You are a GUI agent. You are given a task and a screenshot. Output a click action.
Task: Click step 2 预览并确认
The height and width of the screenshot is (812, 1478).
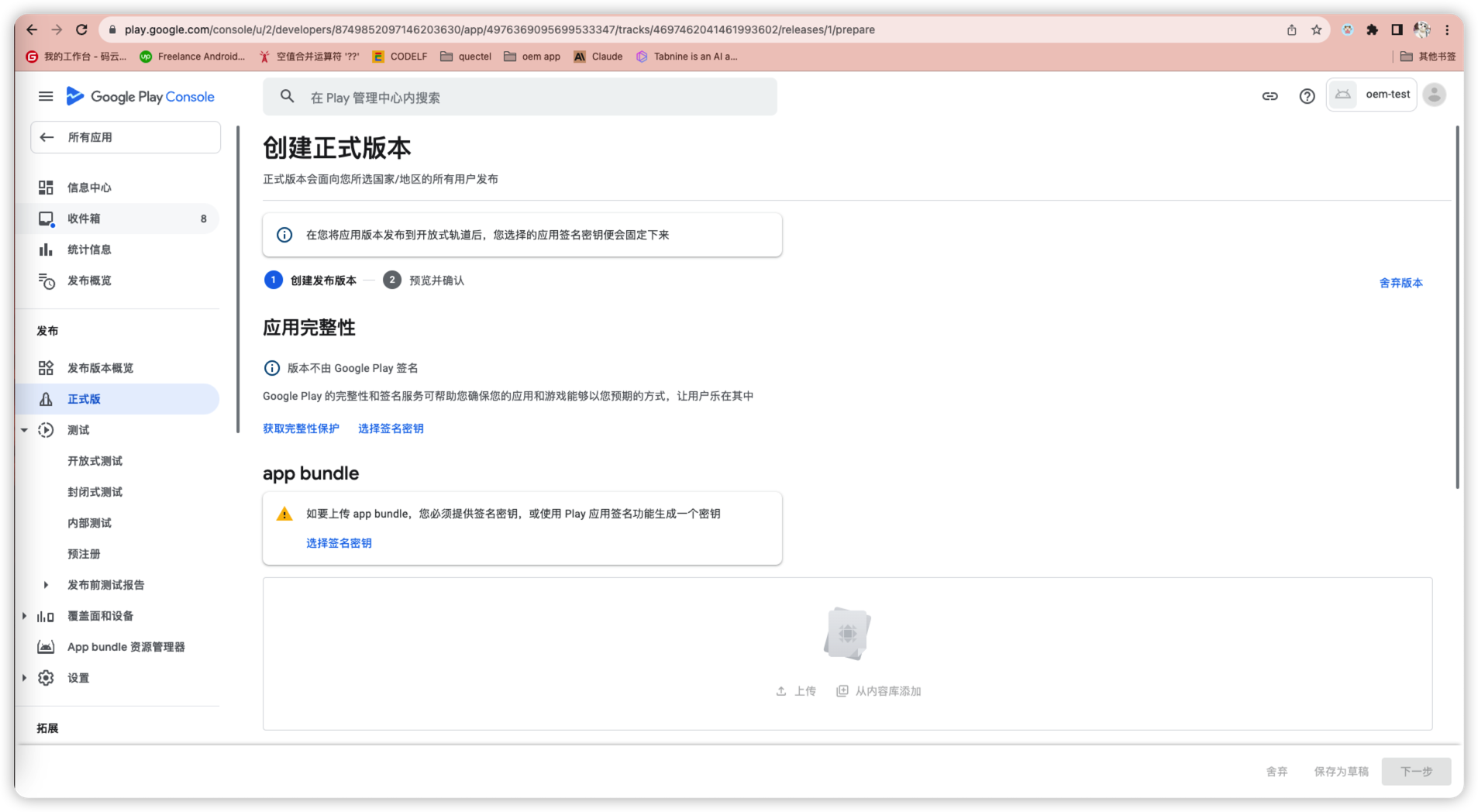(423, 280)
